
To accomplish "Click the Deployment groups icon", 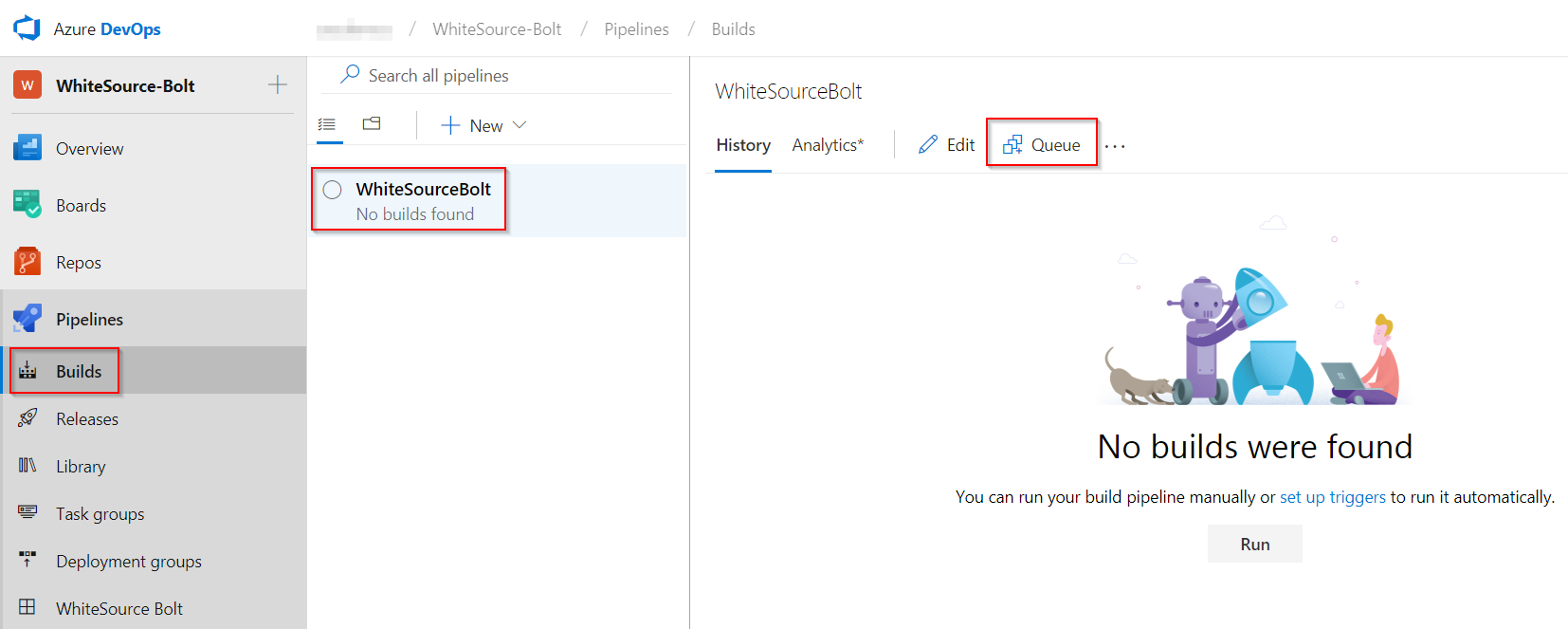I will click(x=27, y=561).
